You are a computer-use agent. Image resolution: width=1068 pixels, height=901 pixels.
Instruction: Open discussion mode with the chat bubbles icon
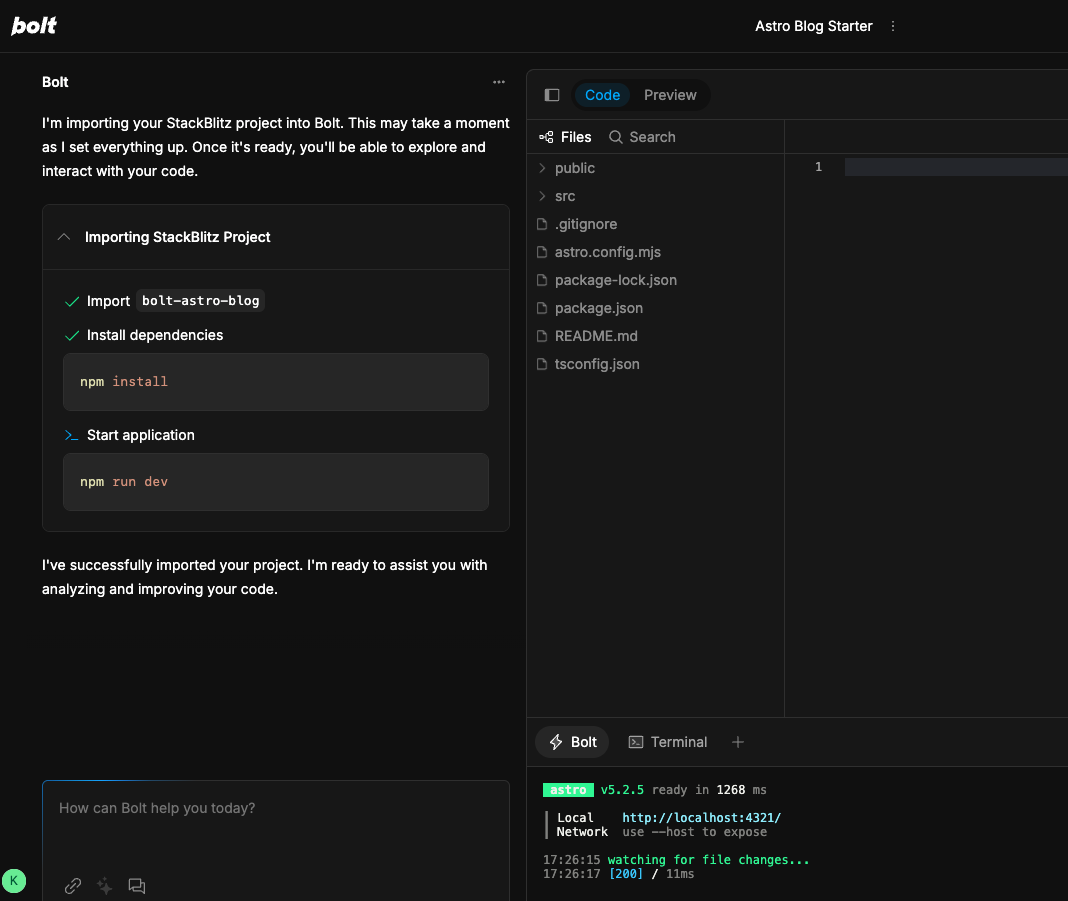coord(137,886)
